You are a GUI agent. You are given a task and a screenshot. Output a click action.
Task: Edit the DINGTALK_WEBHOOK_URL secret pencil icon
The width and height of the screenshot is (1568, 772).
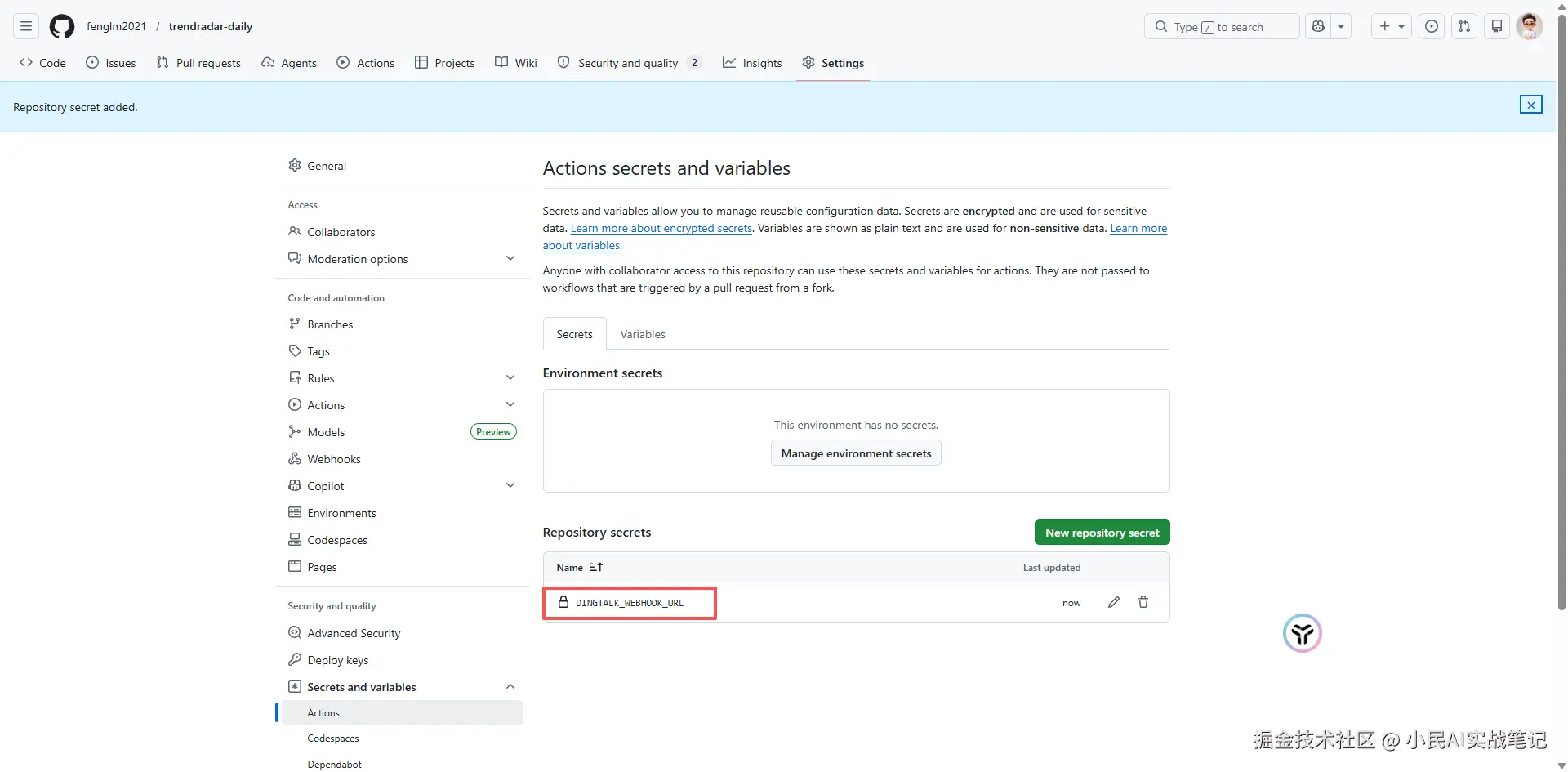(1114, 602)
